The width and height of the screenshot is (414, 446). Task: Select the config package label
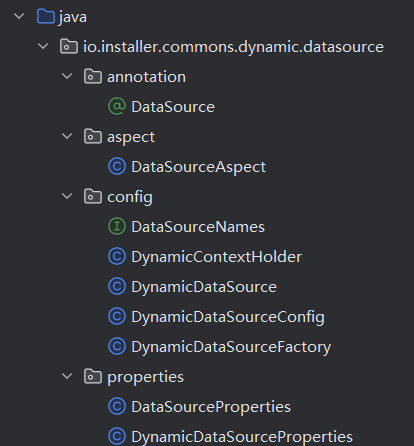[130, 198]
